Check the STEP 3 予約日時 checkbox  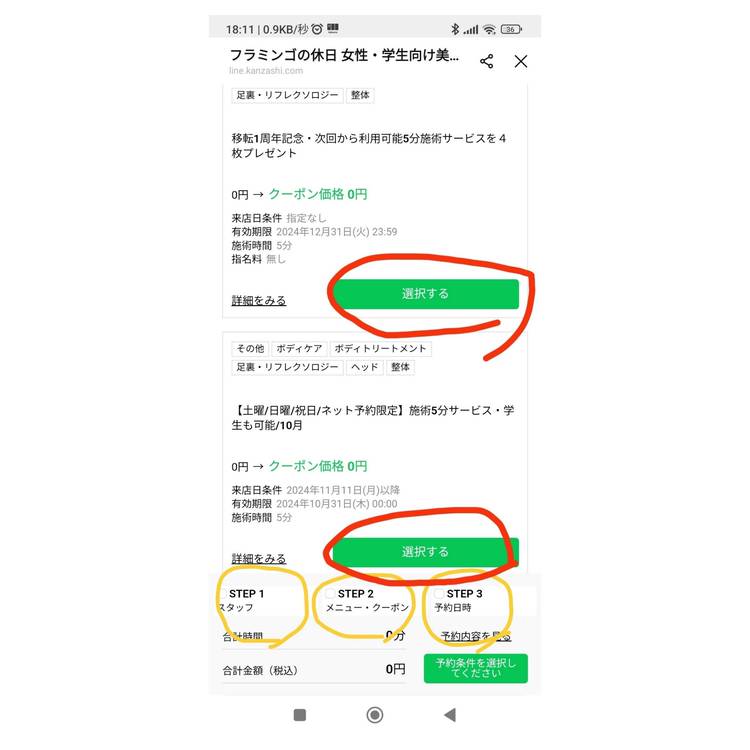pos(439,594)
